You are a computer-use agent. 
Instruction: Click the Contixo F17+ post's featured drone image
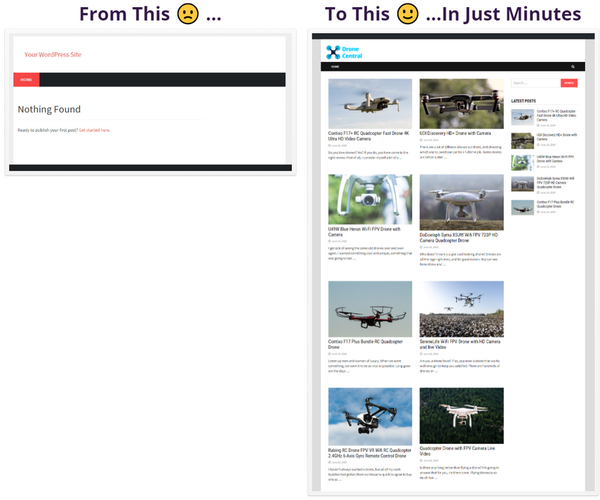pos(370,104)
